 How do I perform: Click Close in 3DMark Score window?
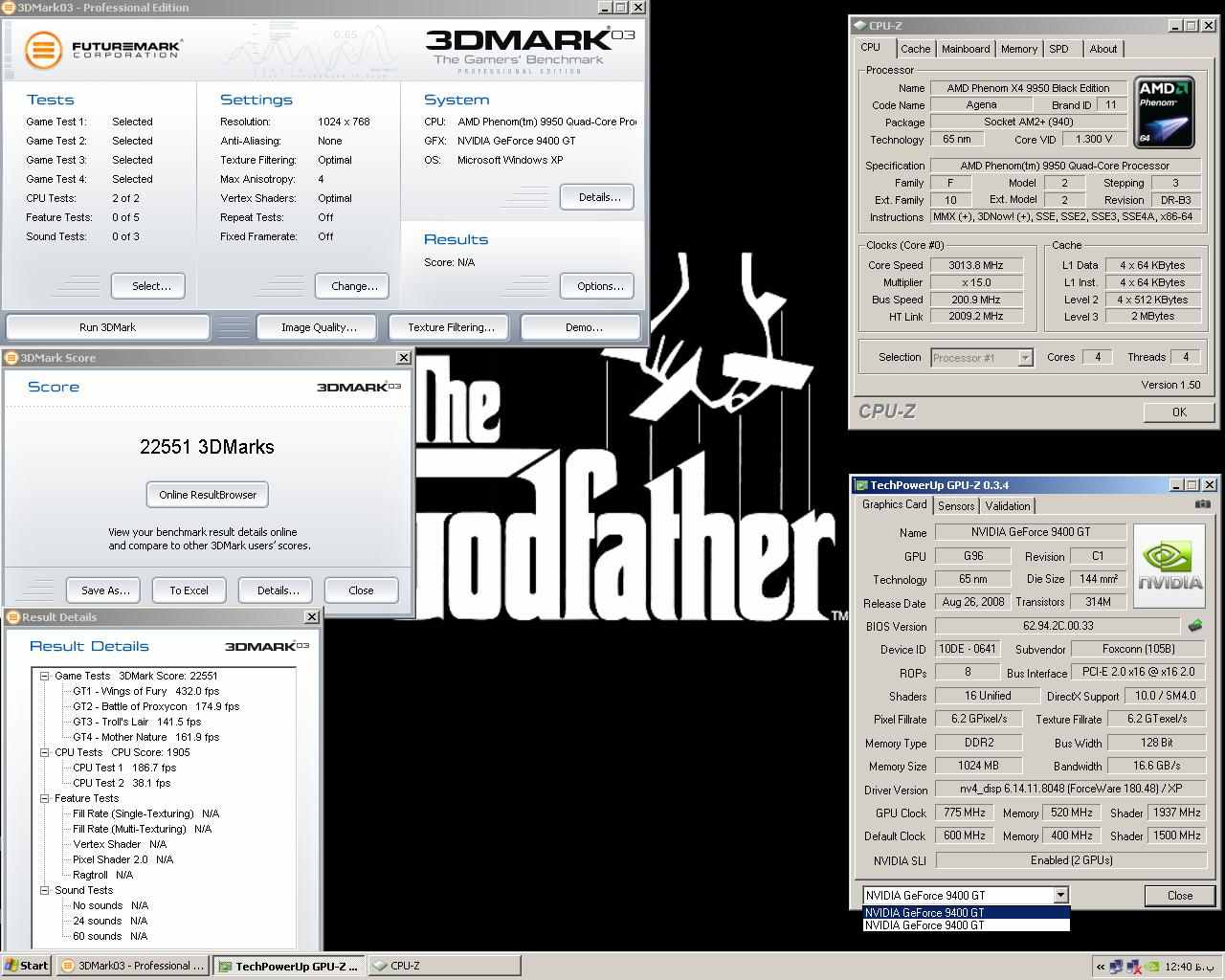[361, 590]
